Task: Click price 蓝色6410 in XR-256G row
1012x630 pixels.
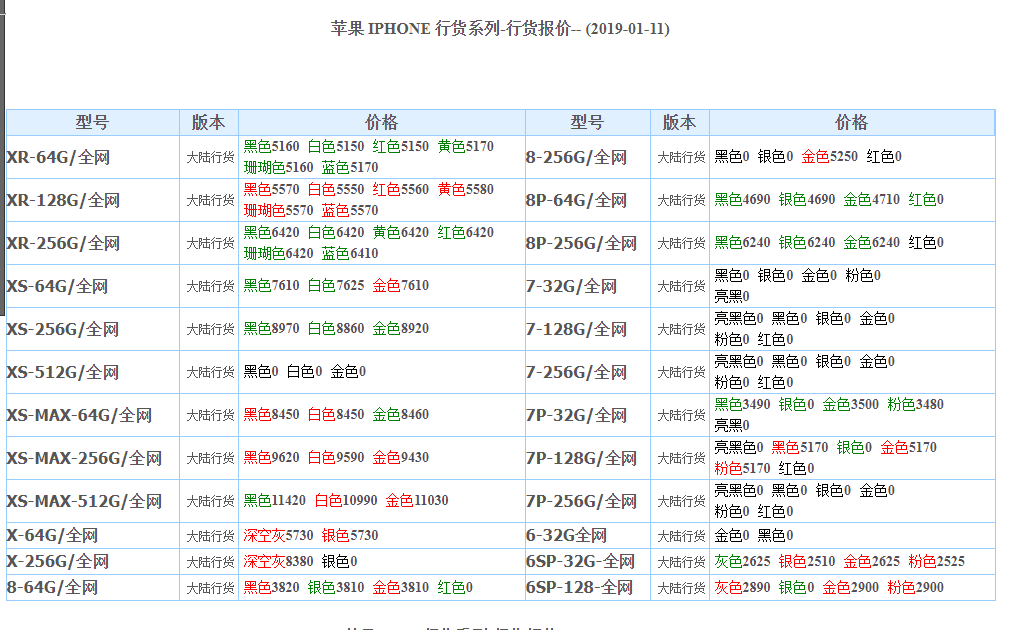Action: tap(350, 254)
